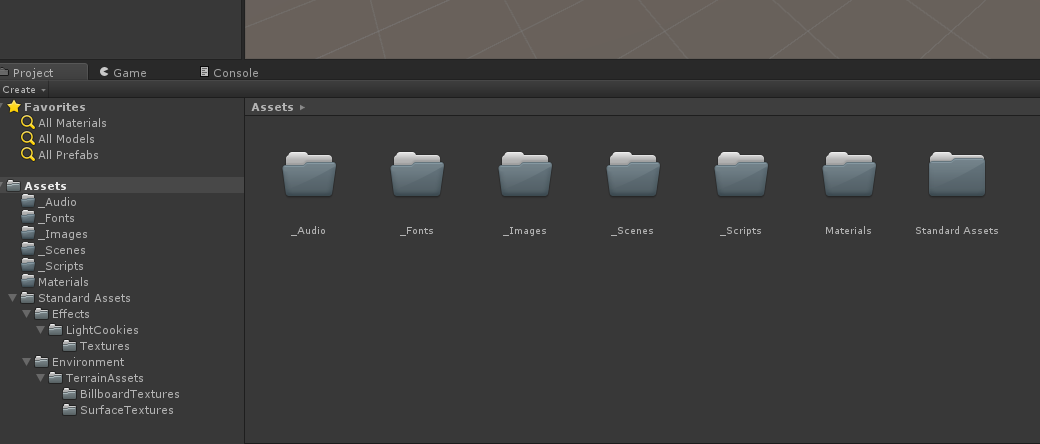Click folder icon beside Effects in tree
The width and height of the screenshot is (1040, 444).
tap(42, 313)
